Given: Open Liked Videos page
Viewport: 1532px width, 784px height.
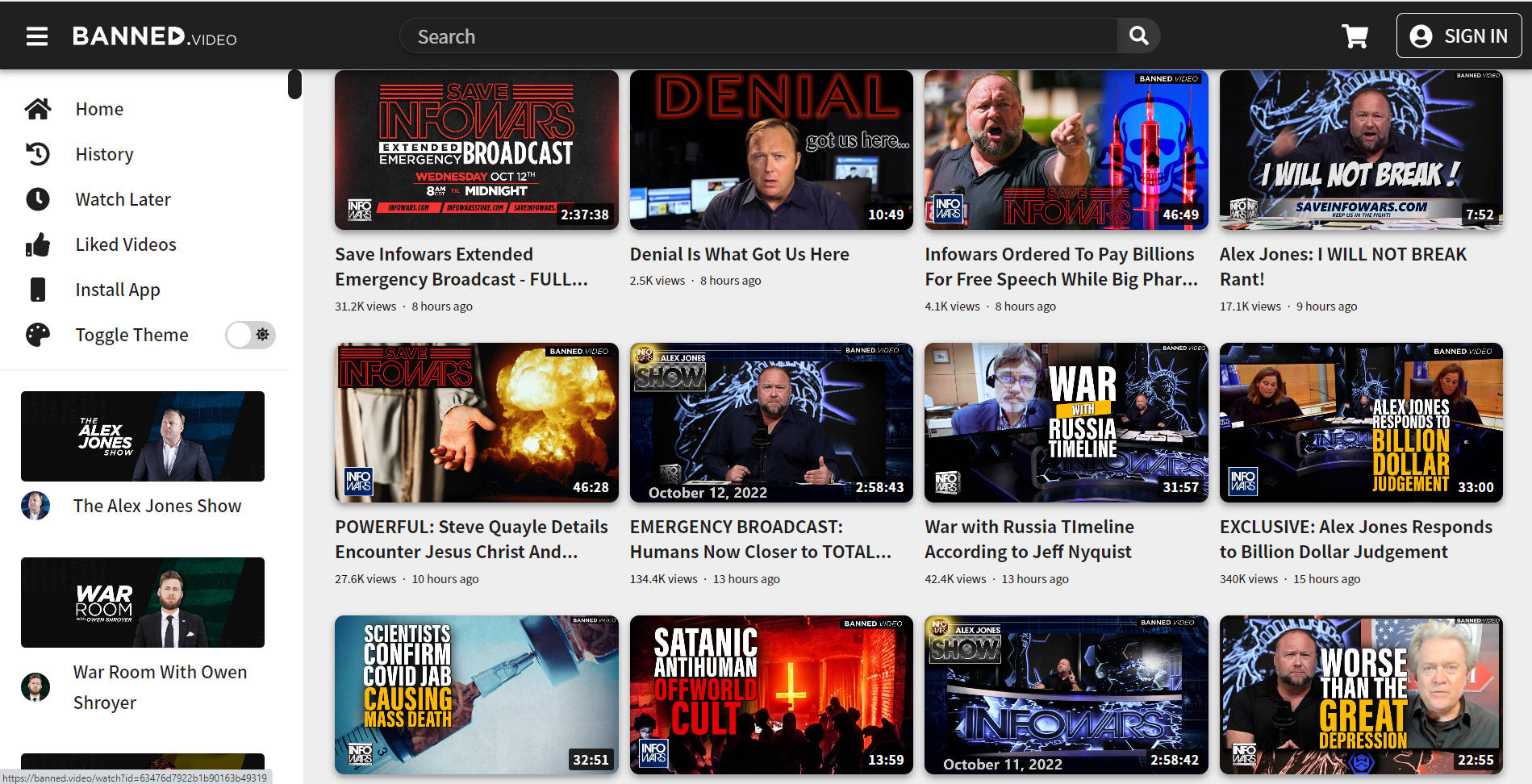Looking at the screenshot, I should [126, 244].
